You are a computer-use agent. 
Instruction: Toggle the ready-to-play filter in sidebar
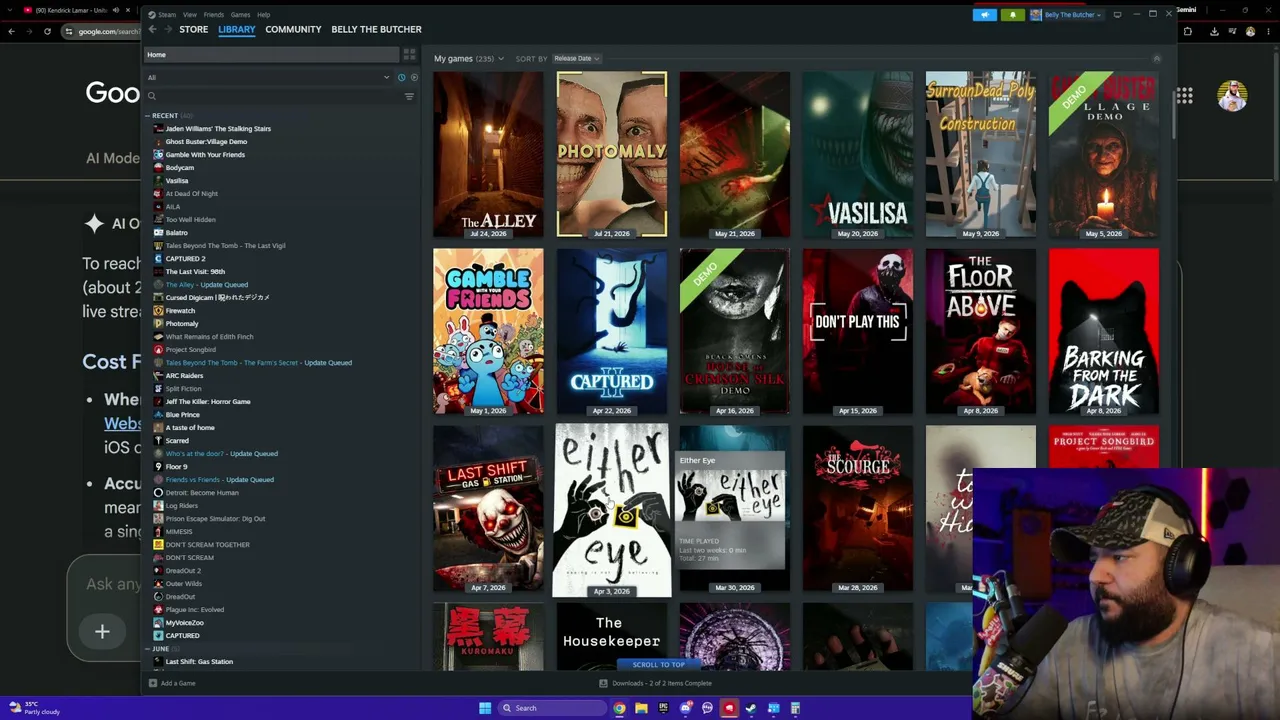pos(414,78)
